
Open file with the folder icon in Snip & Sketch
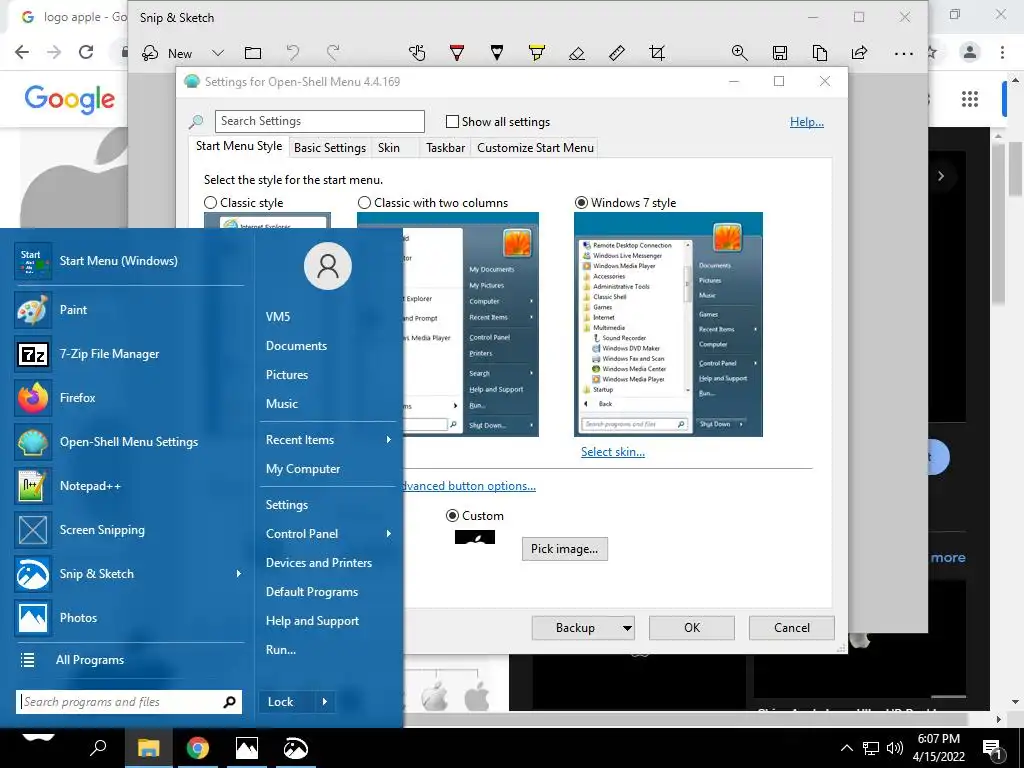253,53
